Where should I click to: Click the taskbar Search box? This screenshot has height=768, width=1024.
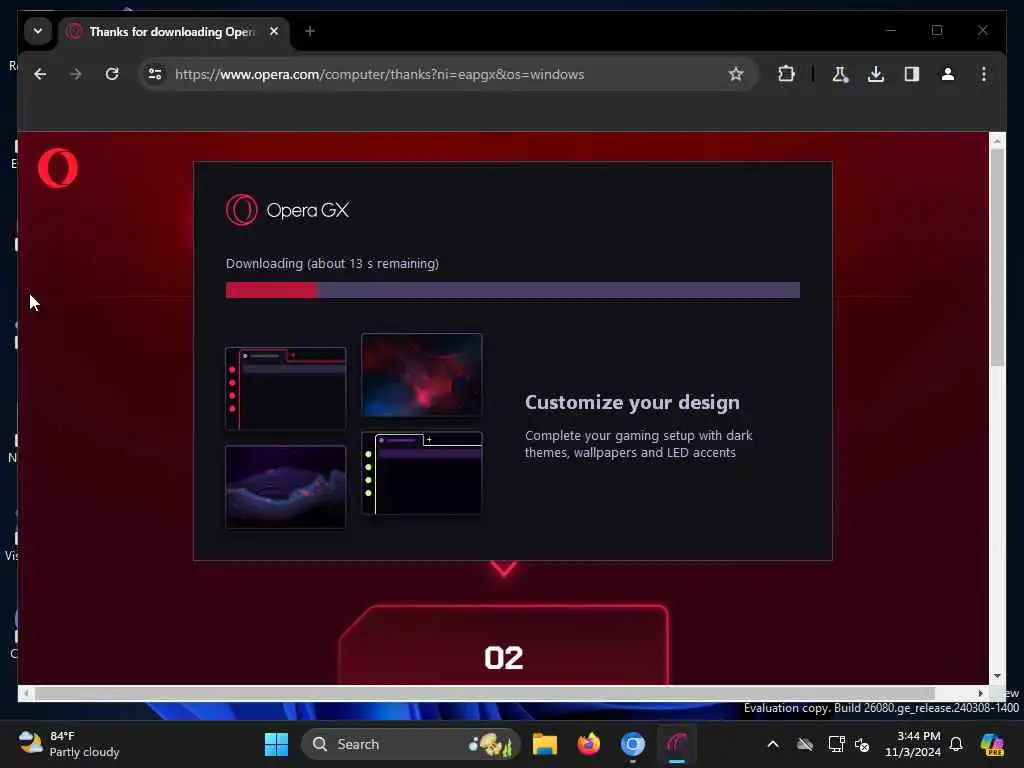pyautogui.click(x=410, y=744)
